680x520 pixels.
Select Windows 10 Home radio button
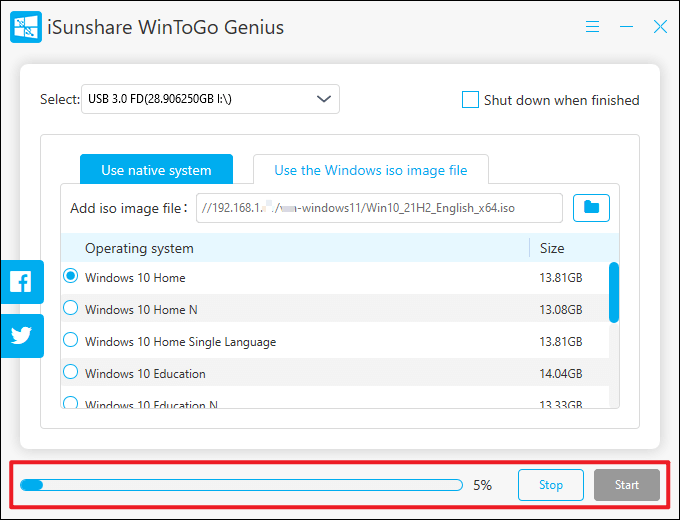(70, 276)
